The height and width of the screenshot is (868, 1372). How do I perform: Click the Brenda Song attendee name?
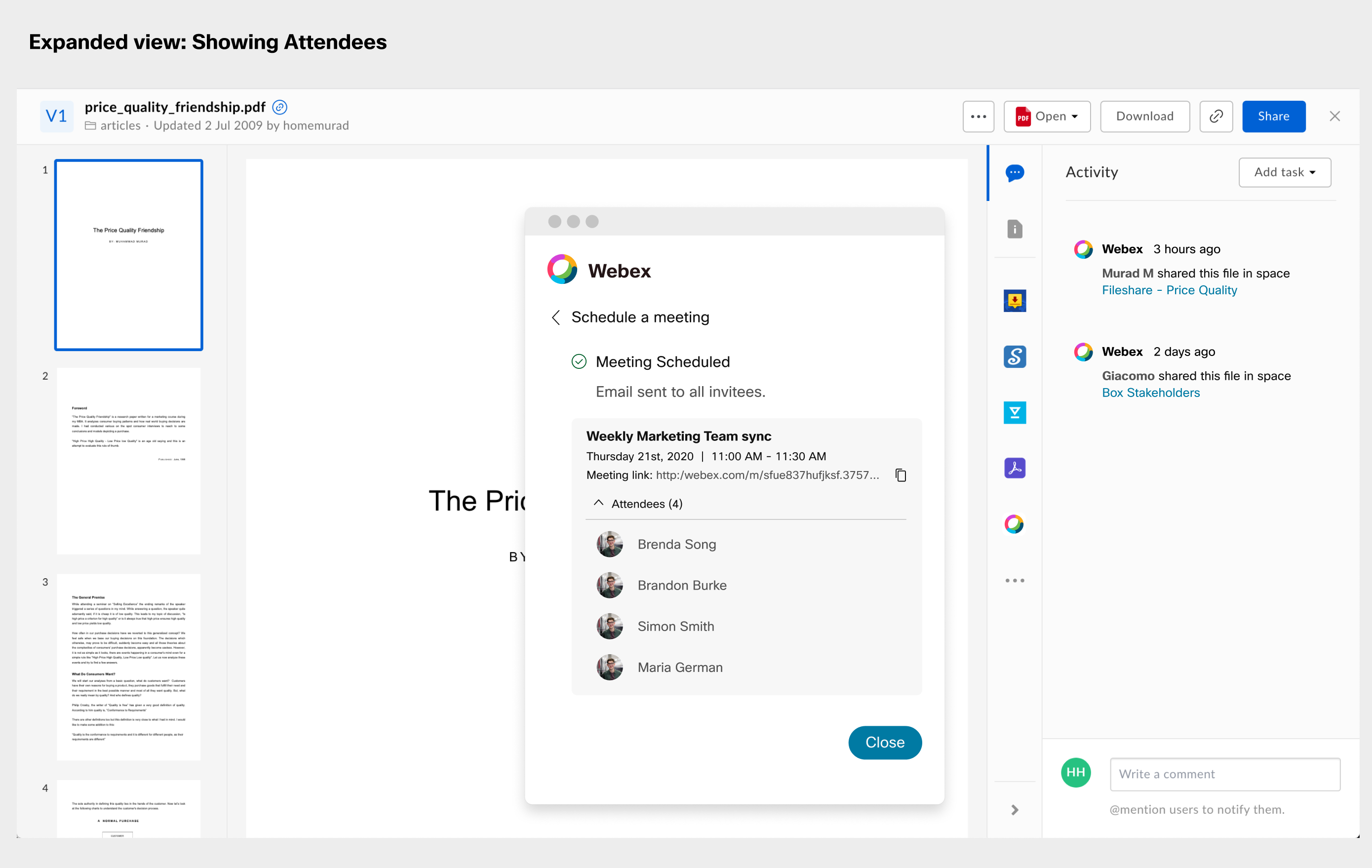click(677, 544)
